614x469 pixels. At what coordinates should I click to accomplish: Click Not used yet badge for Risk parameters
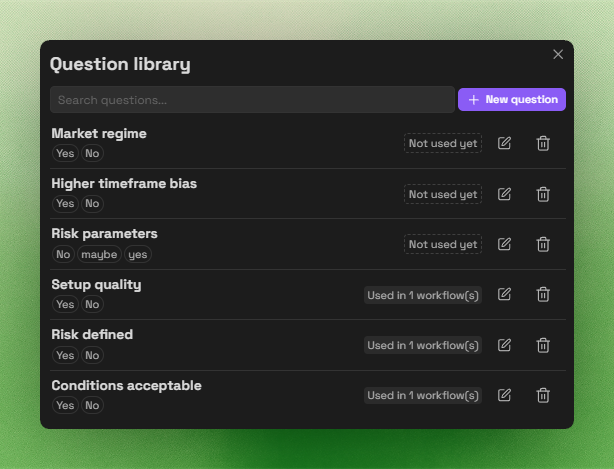pos(443,244)
